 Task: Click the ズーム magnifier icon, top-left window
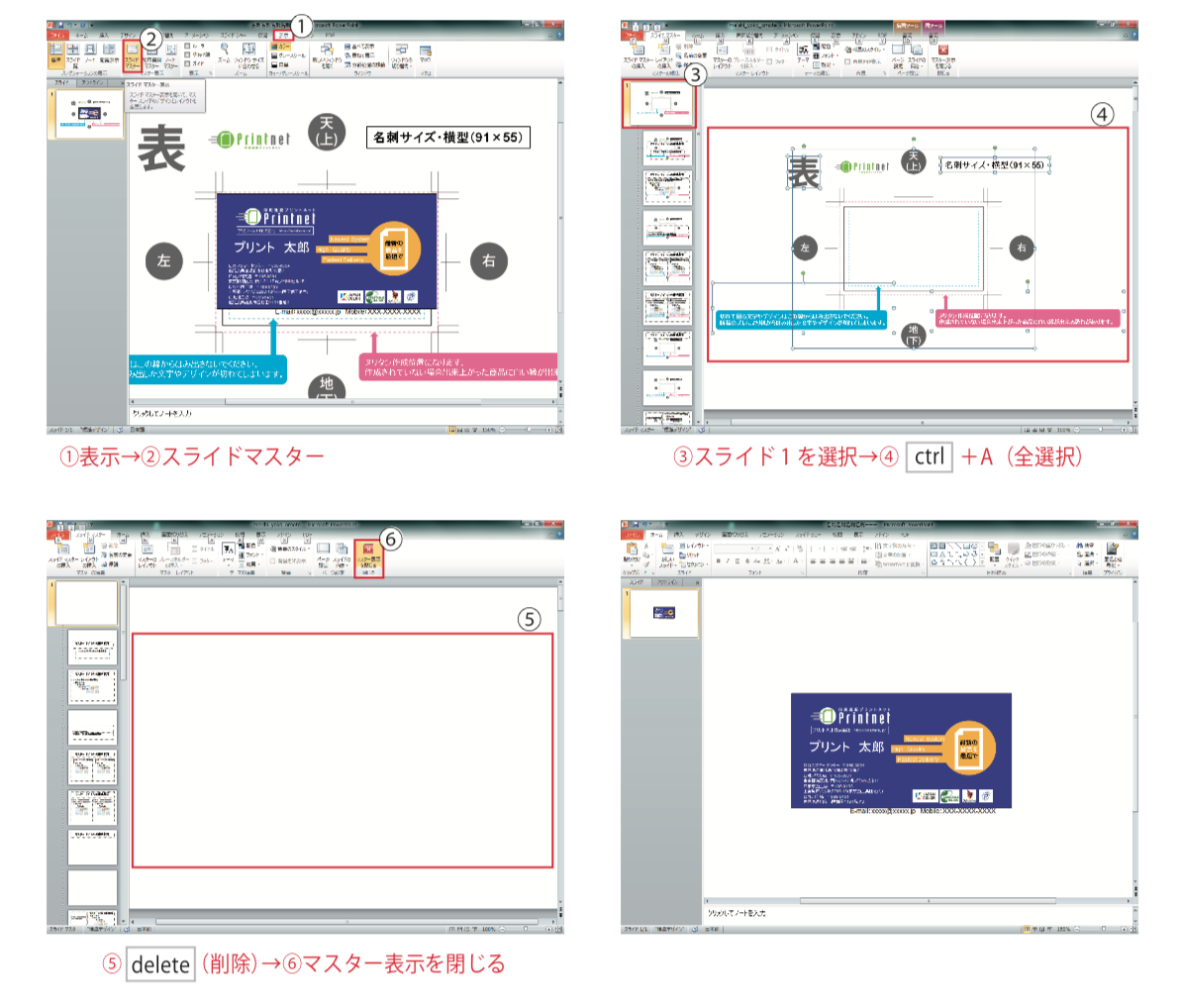click(225, 52)
